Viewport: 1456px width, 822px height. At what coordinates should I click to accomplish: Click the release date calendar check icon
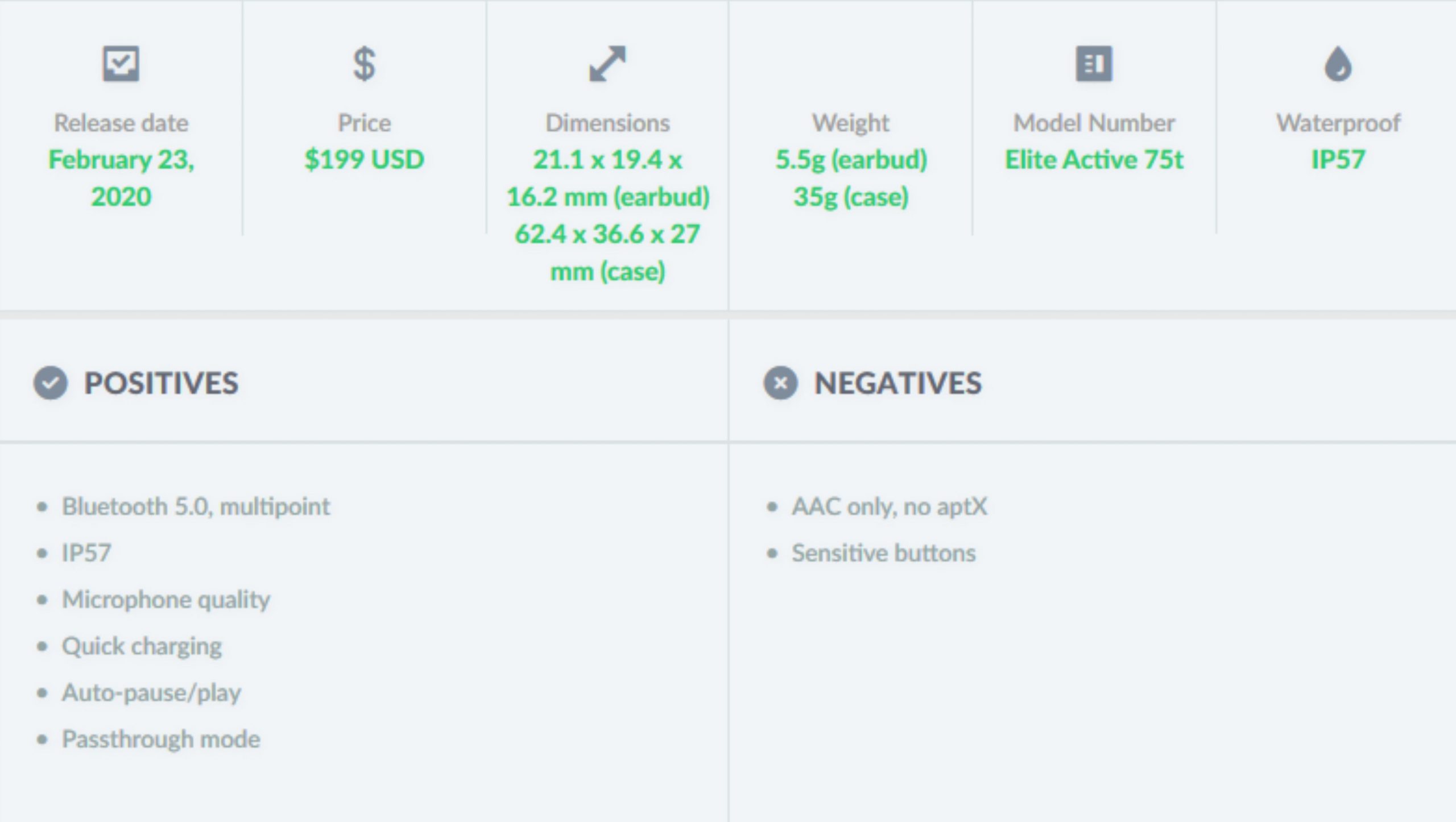121,64
